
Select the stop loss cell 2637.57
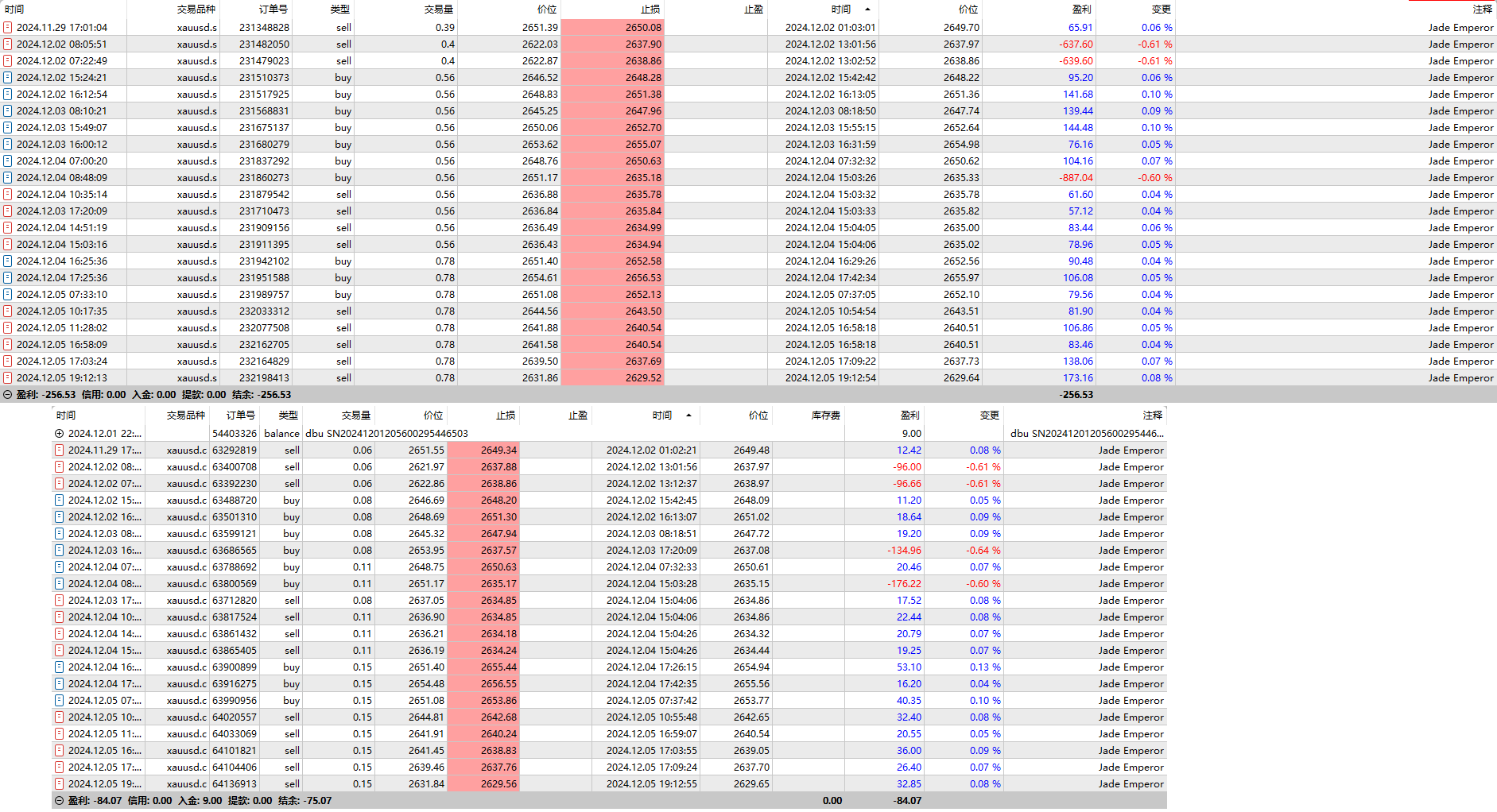coord(483,550)
